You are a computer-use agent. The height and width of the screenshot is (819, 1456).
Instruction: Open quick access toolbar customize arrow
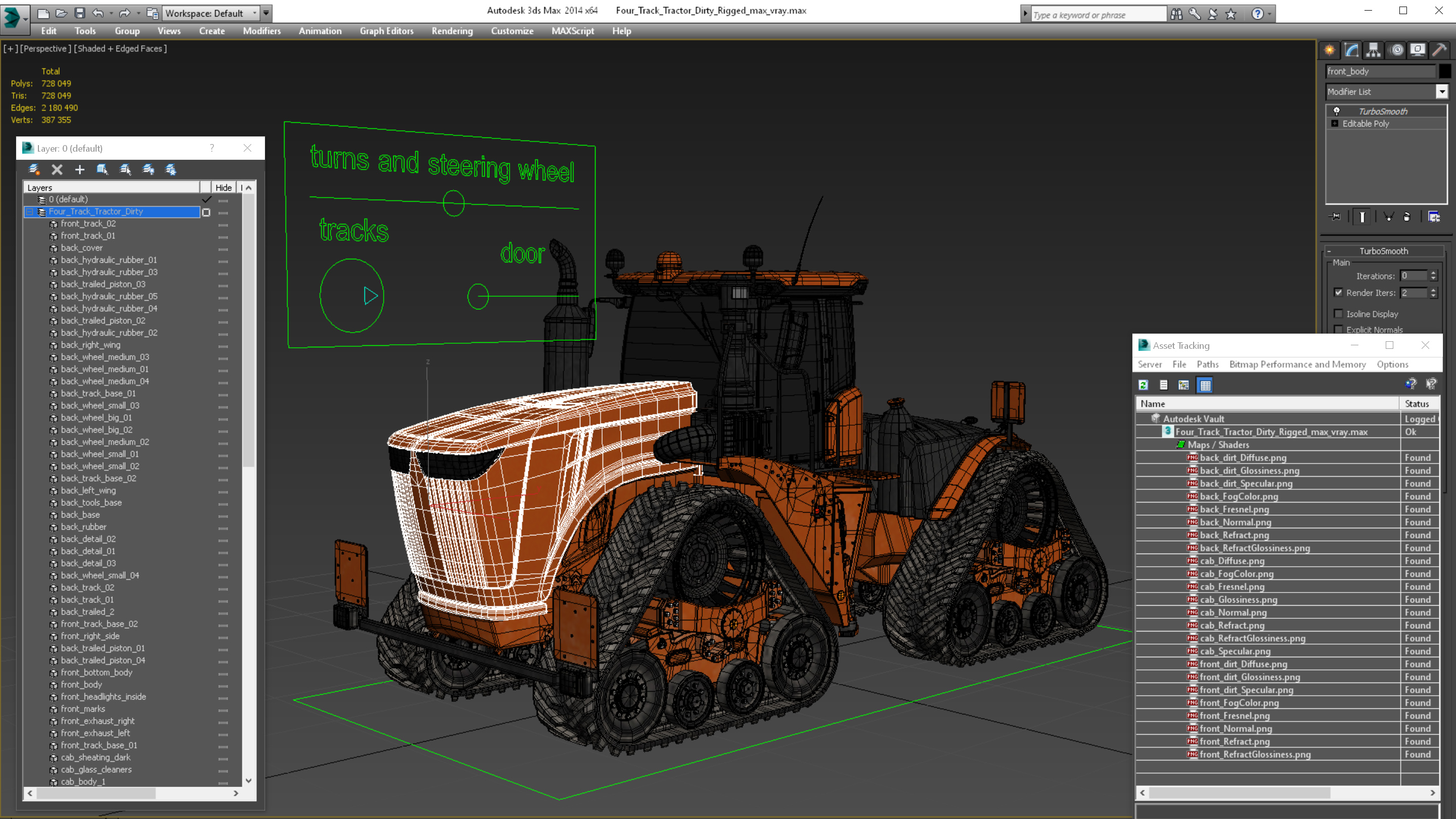pos(266,13)
